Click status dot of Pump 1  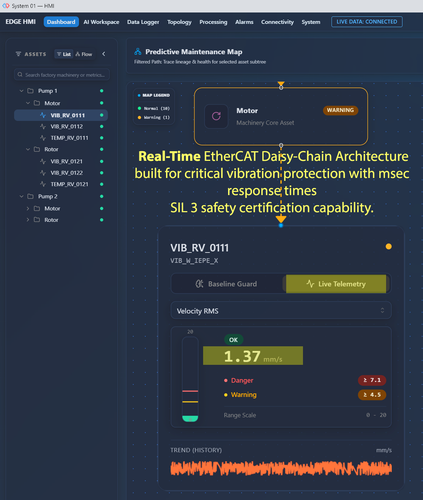click(x=102, y=91)
